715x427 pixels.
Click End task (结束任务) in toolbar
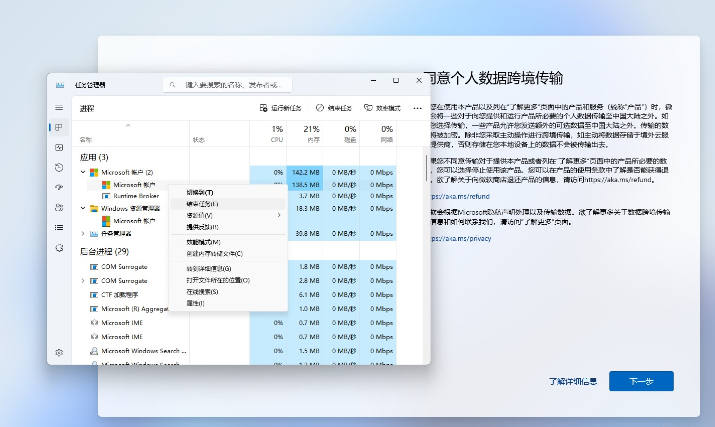[x=334, y=108]
